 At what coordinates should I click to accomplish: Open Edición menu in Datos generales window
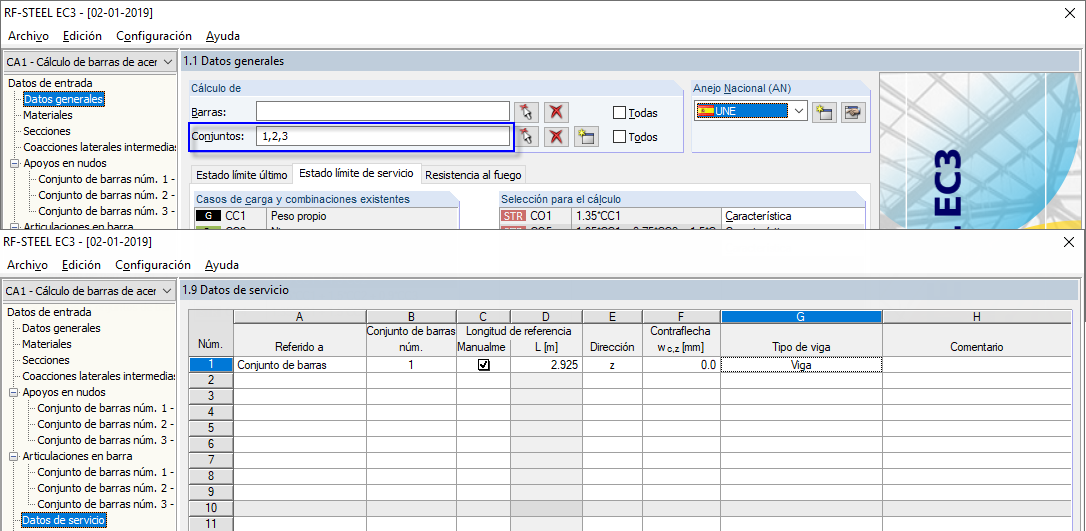coord(82,35)
